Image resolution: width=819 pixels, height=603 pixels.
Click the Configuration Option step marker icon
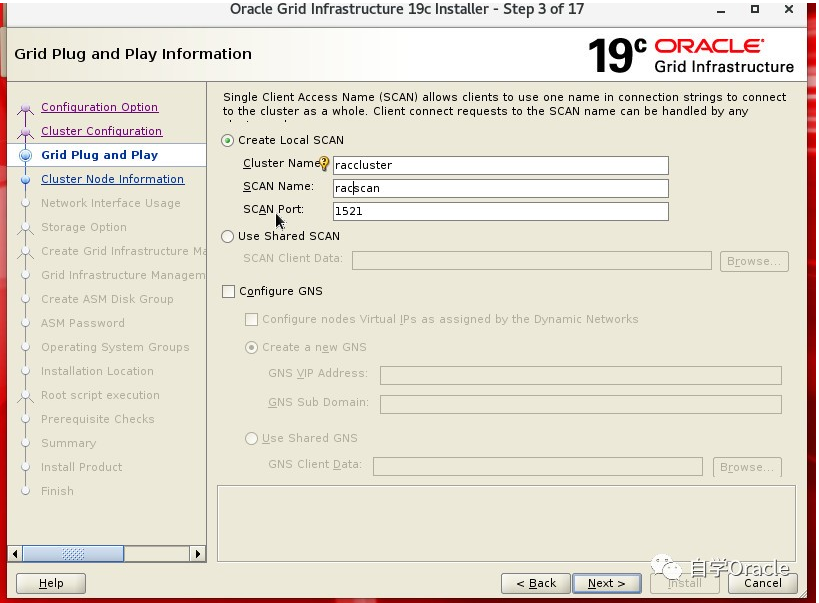coord(25,109)
